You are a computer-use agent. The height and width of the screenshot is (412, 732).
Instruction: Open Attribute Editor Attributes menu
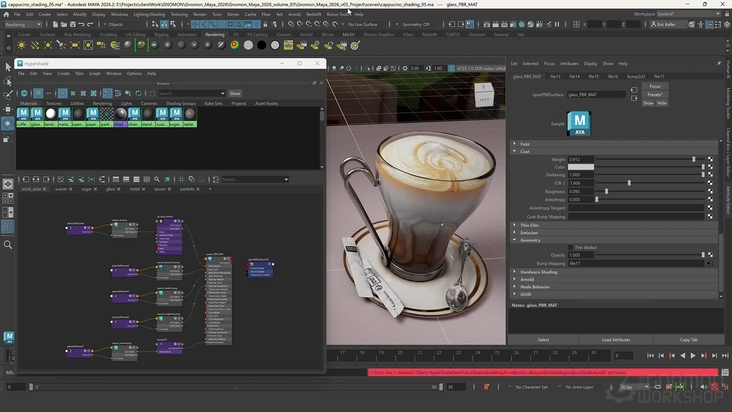[569, 63]
